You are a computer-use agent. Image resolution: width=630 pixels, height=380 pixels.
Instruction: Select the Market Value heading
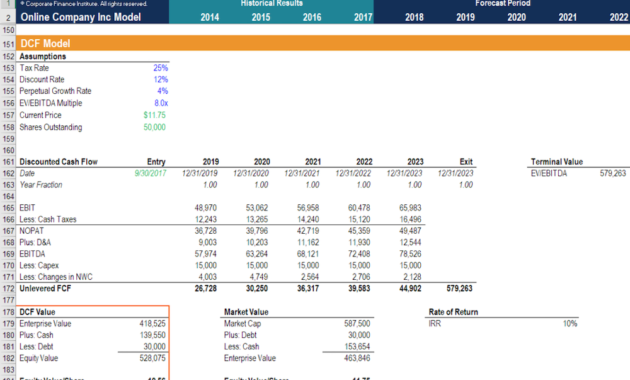pos(246,312)
